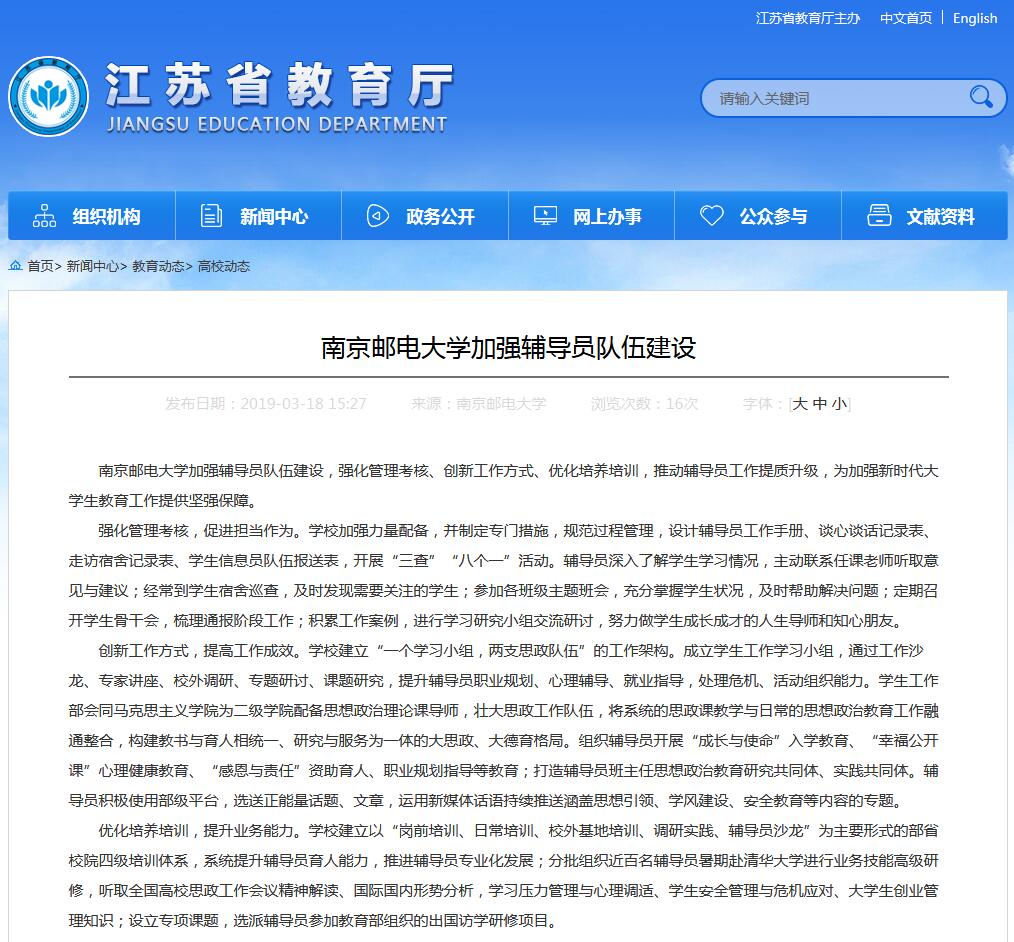Screen dimensions: 1014x942
Task: Click the 网上办事 monitor icon
Action: click(545, 216)
